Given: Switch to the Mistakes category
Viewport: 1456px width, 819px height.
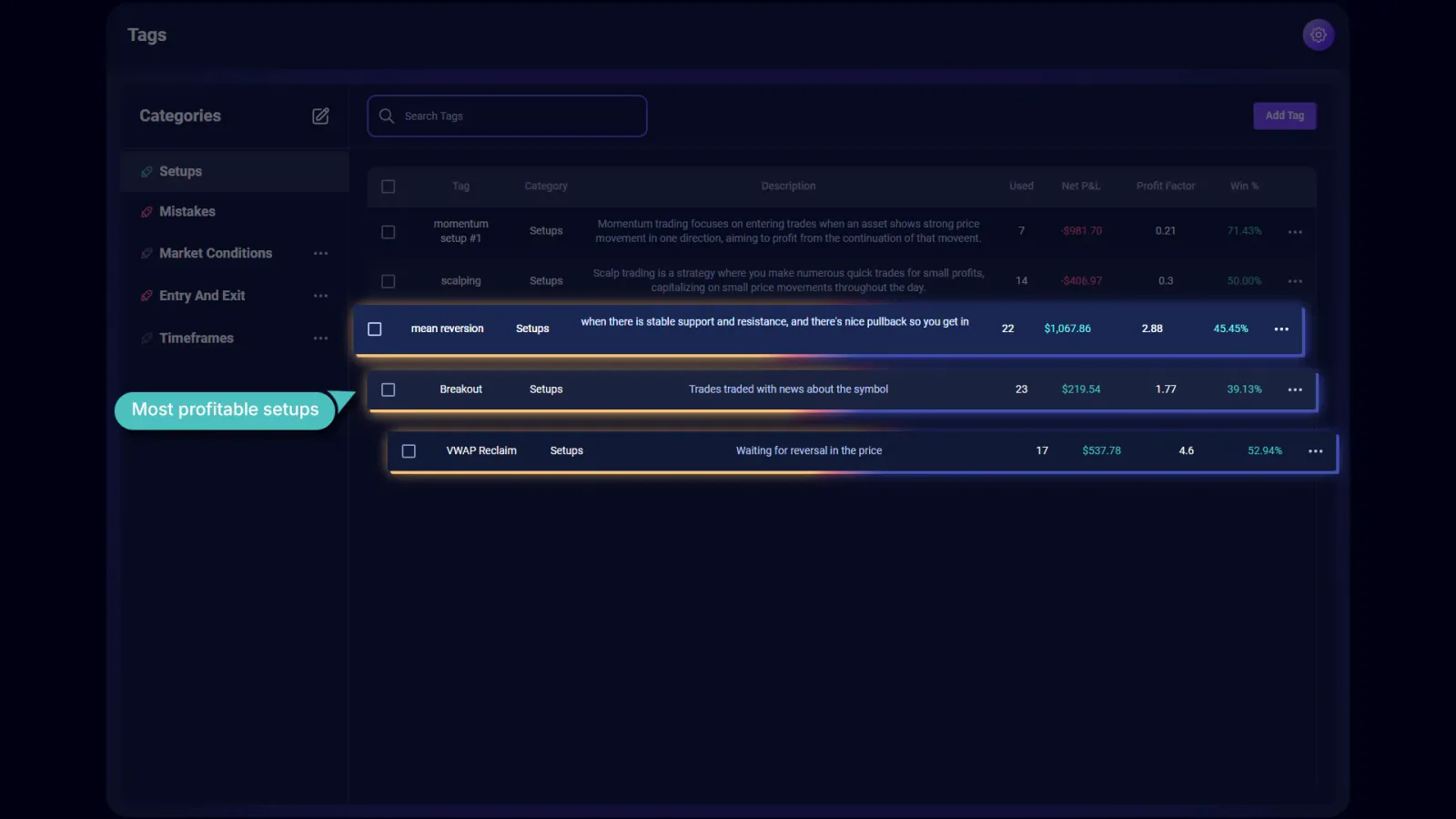Looking at the screenshot, I should (187, 211).
